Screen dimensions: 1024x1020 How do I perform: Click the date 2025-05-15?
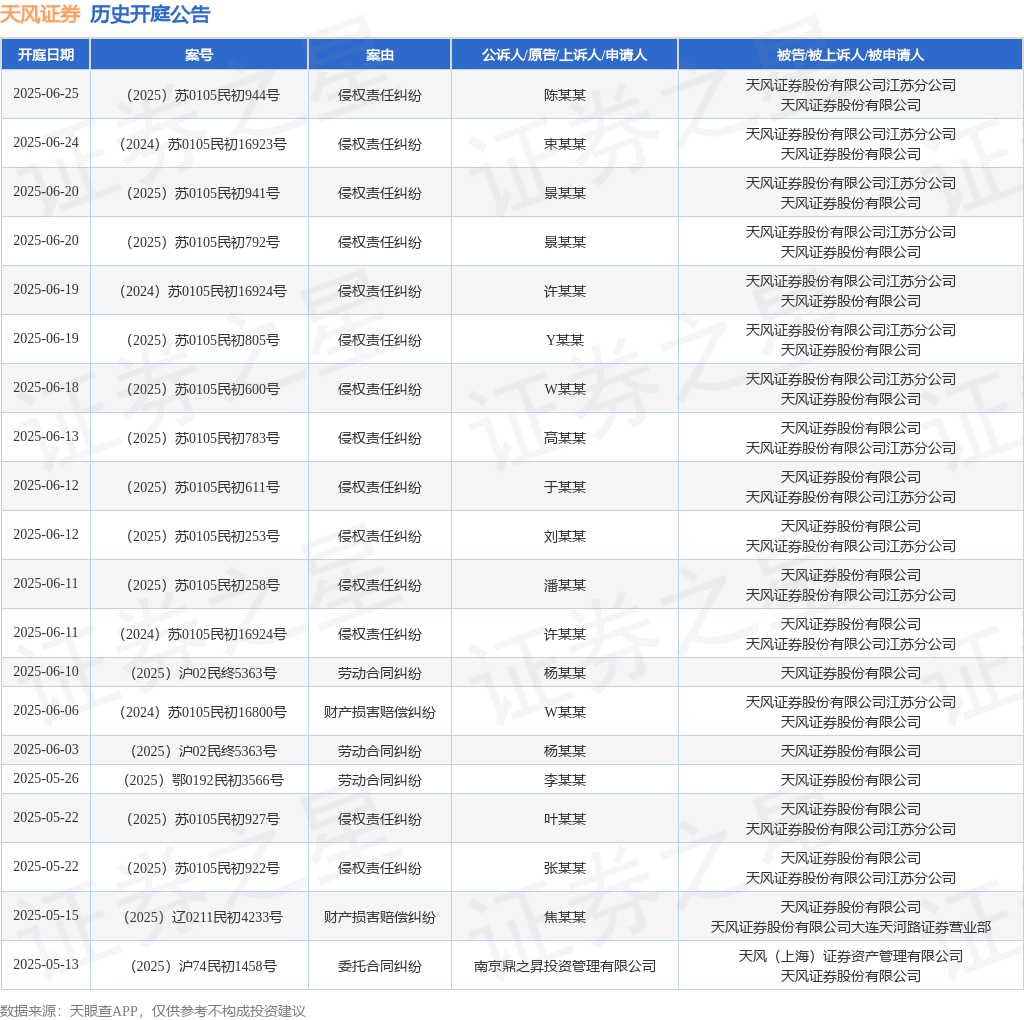pyautogui.click(x=46, y=916)
